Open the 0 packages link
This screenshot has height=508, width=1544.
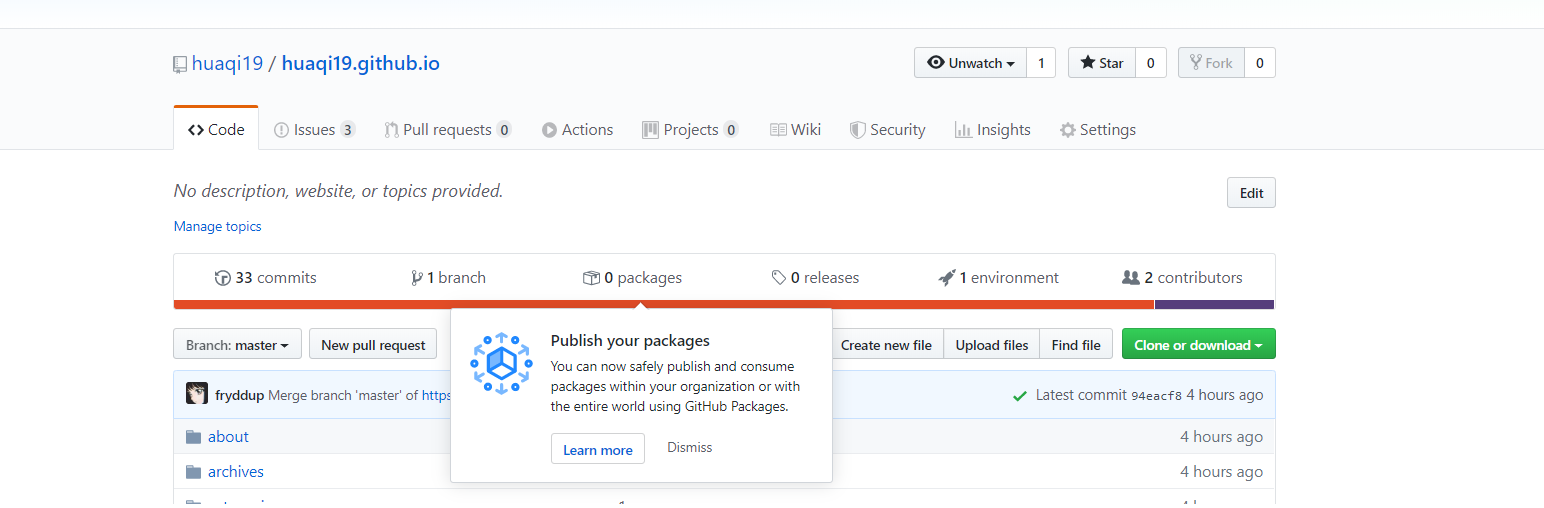pos(632,278)
